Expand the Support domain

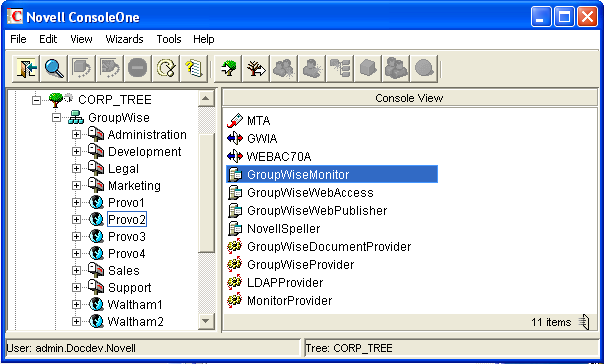(x=76, y=287)
